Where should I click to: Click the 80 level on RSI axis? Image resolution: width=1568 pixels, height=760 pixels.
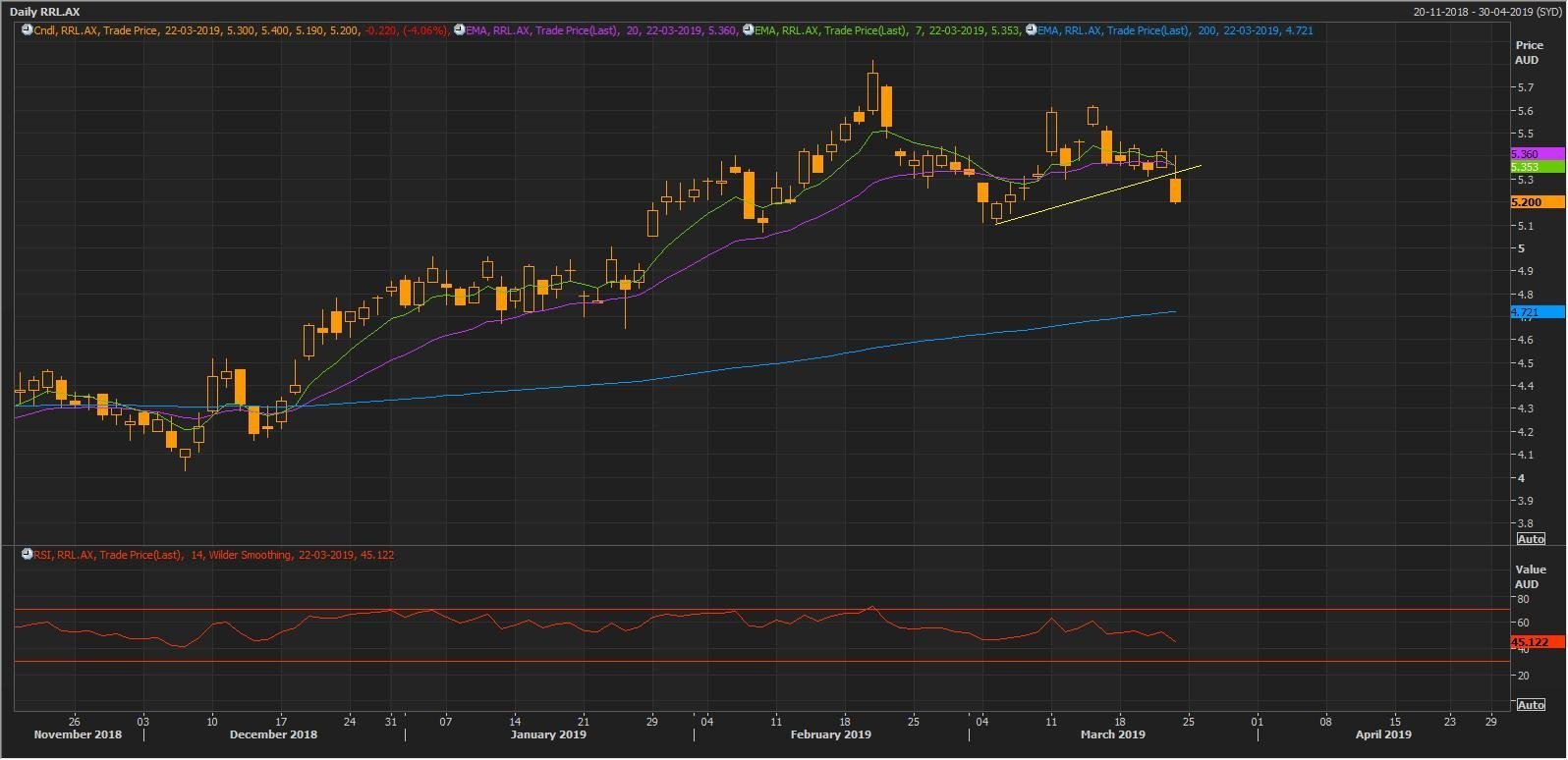click(x=1526, y=599)
